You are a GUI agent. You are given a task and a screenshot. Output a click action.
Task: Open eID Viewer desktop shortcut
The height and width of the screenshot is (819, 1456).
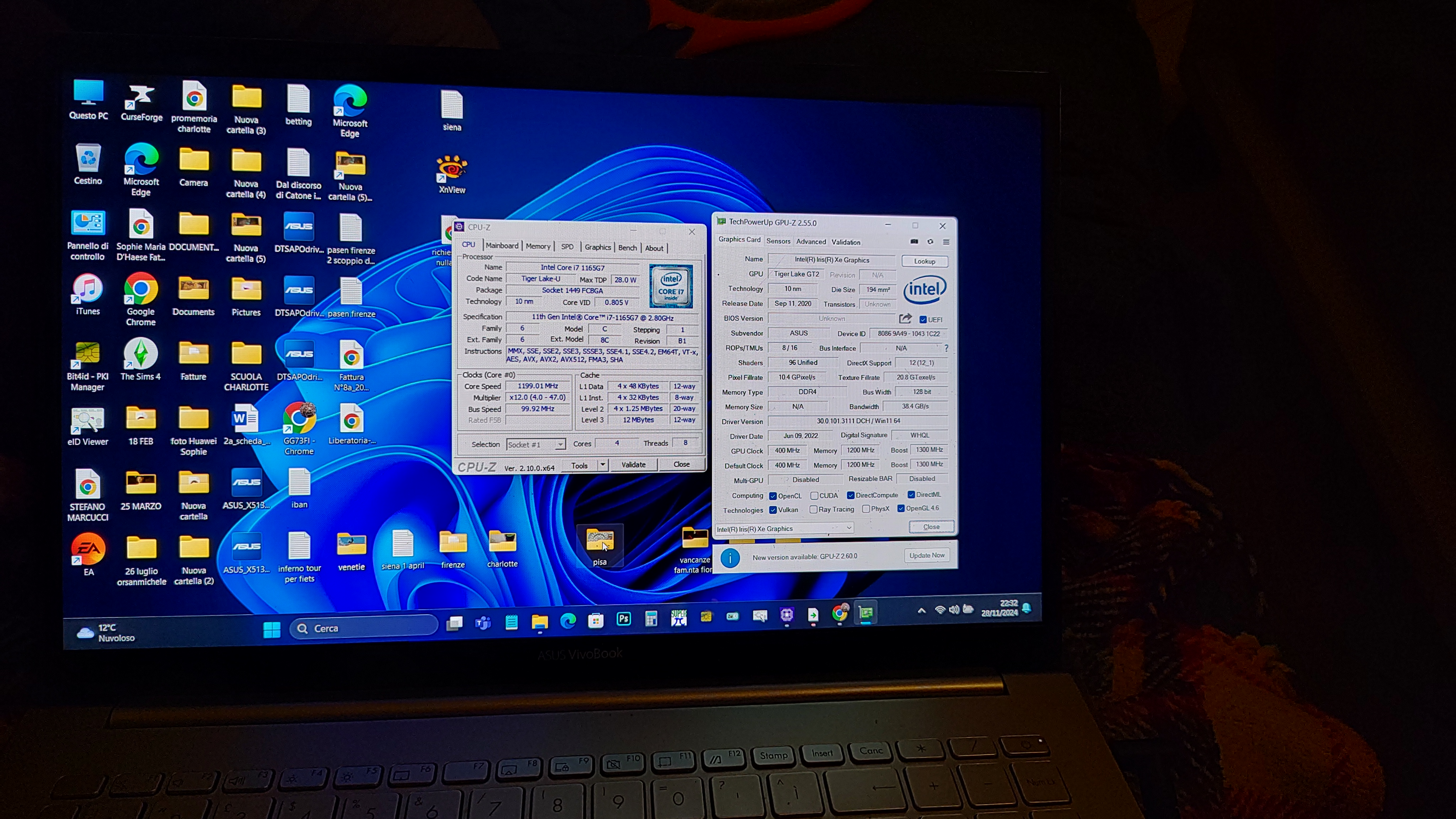(87, 426)
